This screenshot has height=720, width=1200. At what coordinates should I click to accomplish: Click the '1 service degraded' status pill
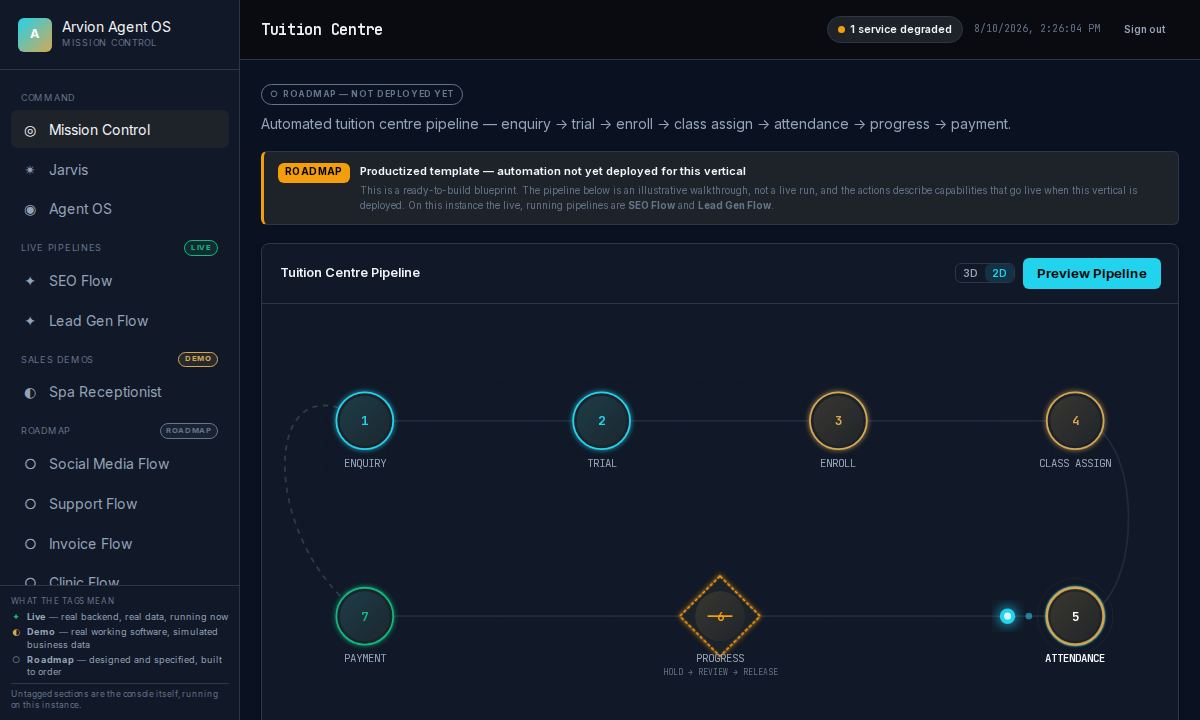tap(895, 29)
